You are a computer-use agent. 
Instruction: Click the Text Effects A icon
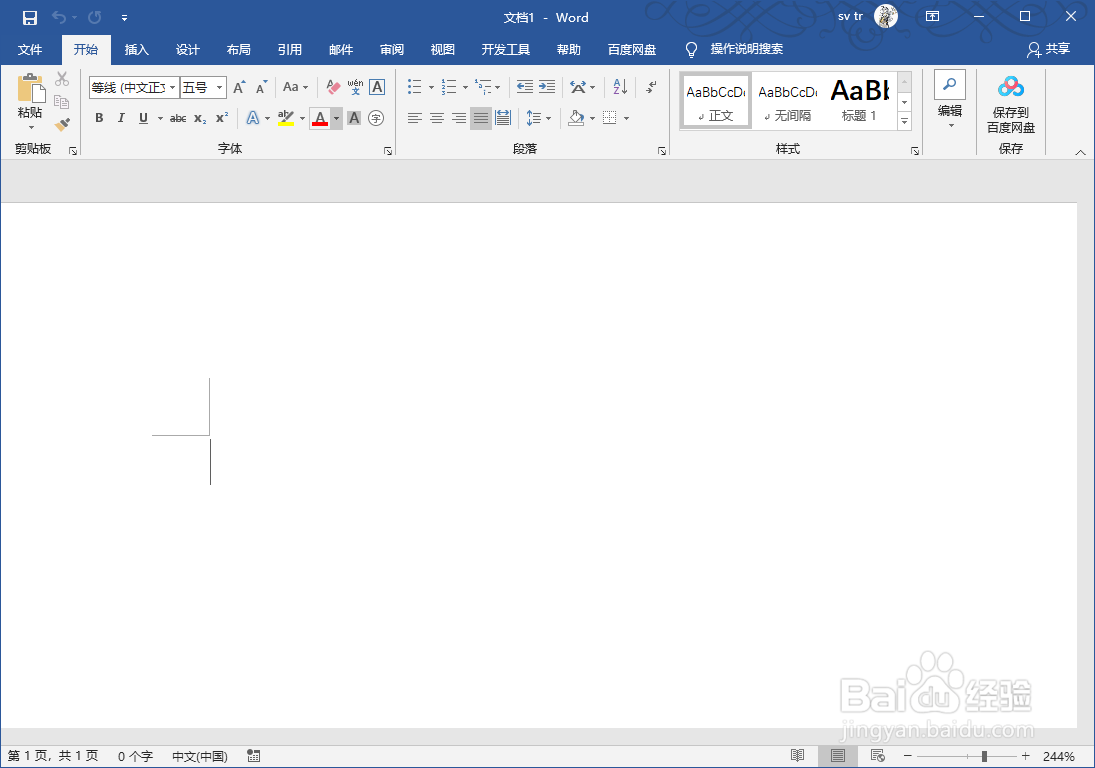253,118
